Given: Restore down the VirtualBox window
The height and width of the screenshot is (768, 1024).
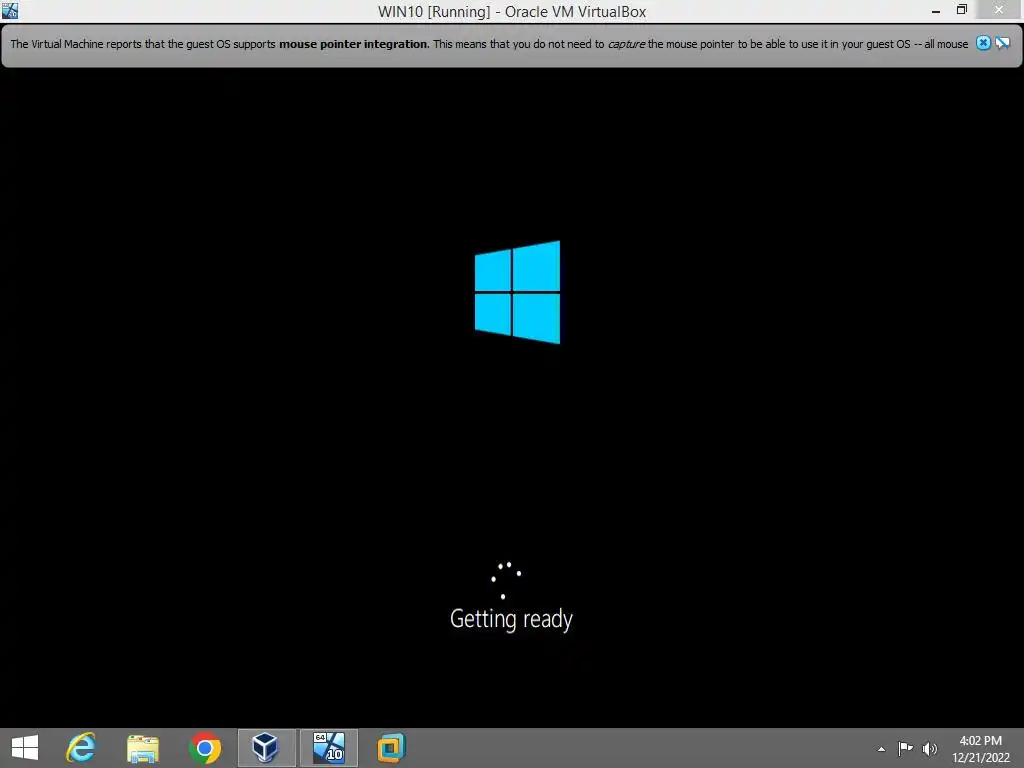Looking at the screenshot, I should tap(961, 10).
